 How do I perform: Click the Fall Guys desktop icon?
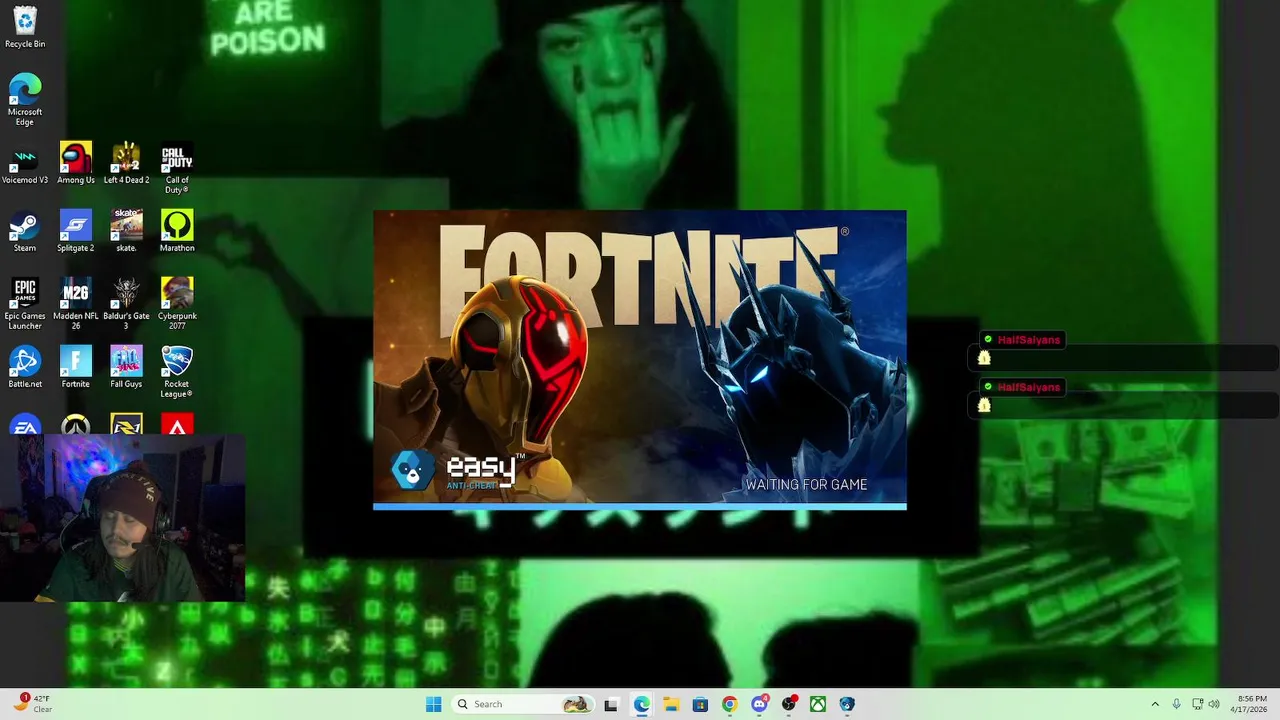(x=126, y=367)
